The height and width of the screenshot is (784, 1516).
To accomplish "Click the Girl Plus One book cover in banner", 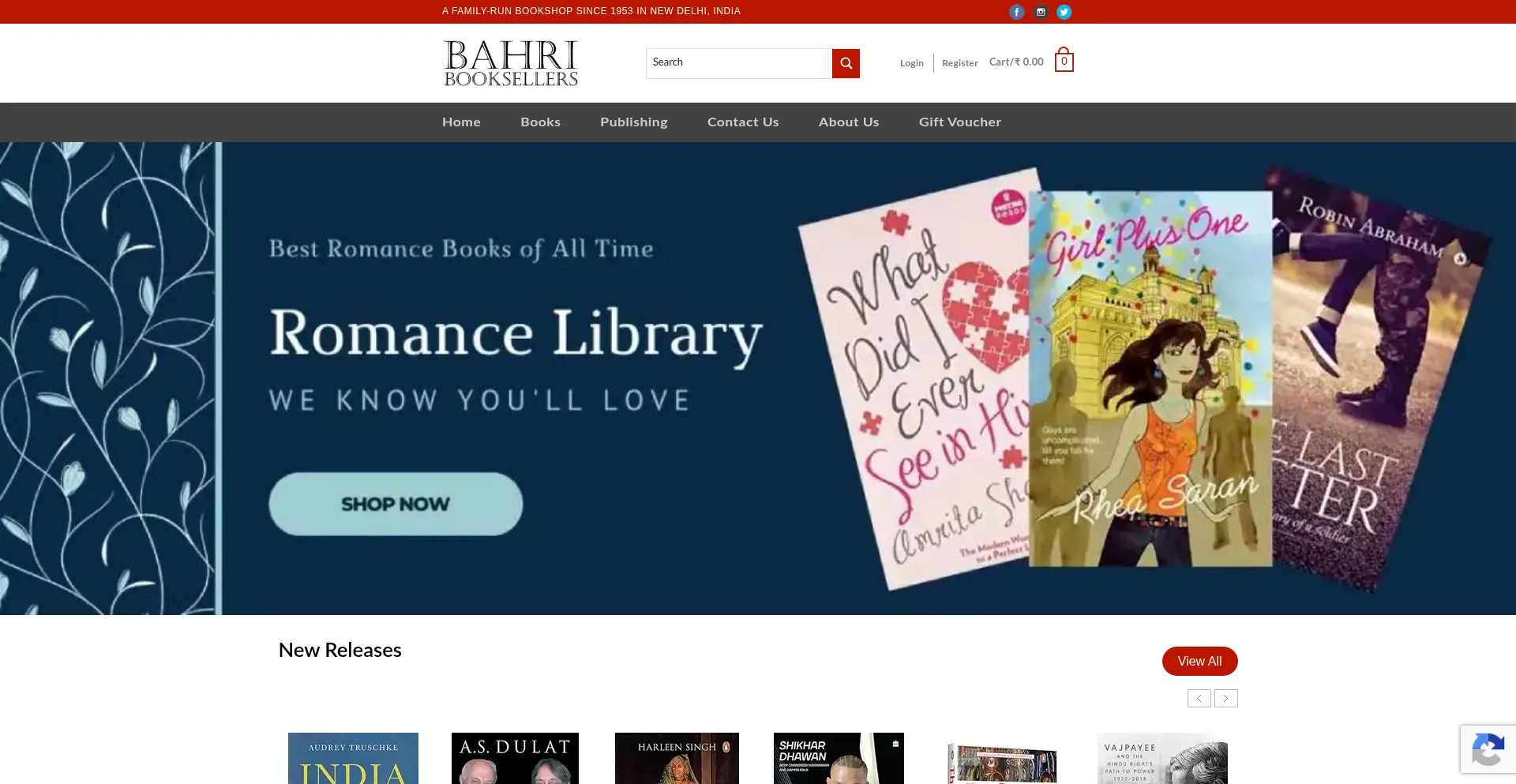I will tap(1150, 379).
